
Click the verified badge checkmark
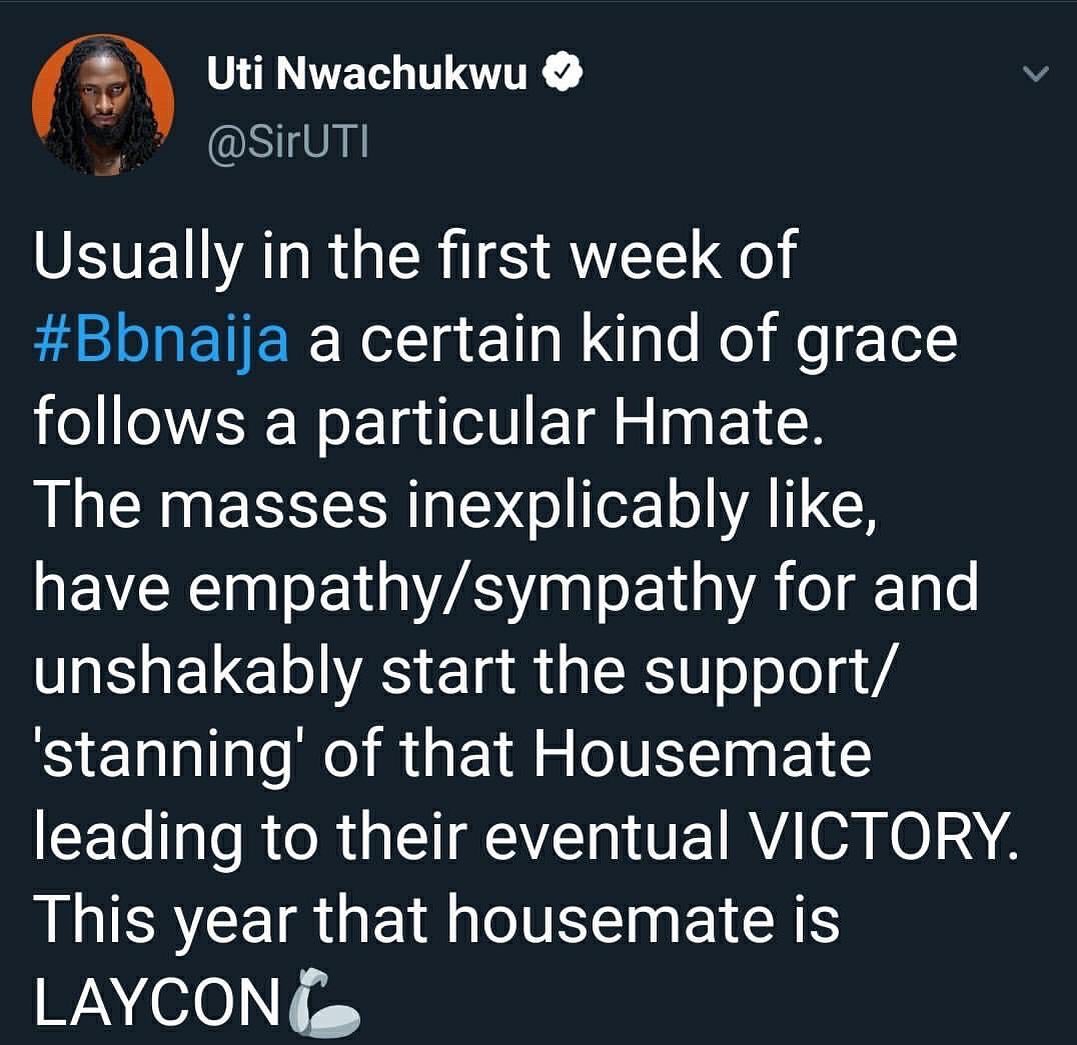point(563,74)
